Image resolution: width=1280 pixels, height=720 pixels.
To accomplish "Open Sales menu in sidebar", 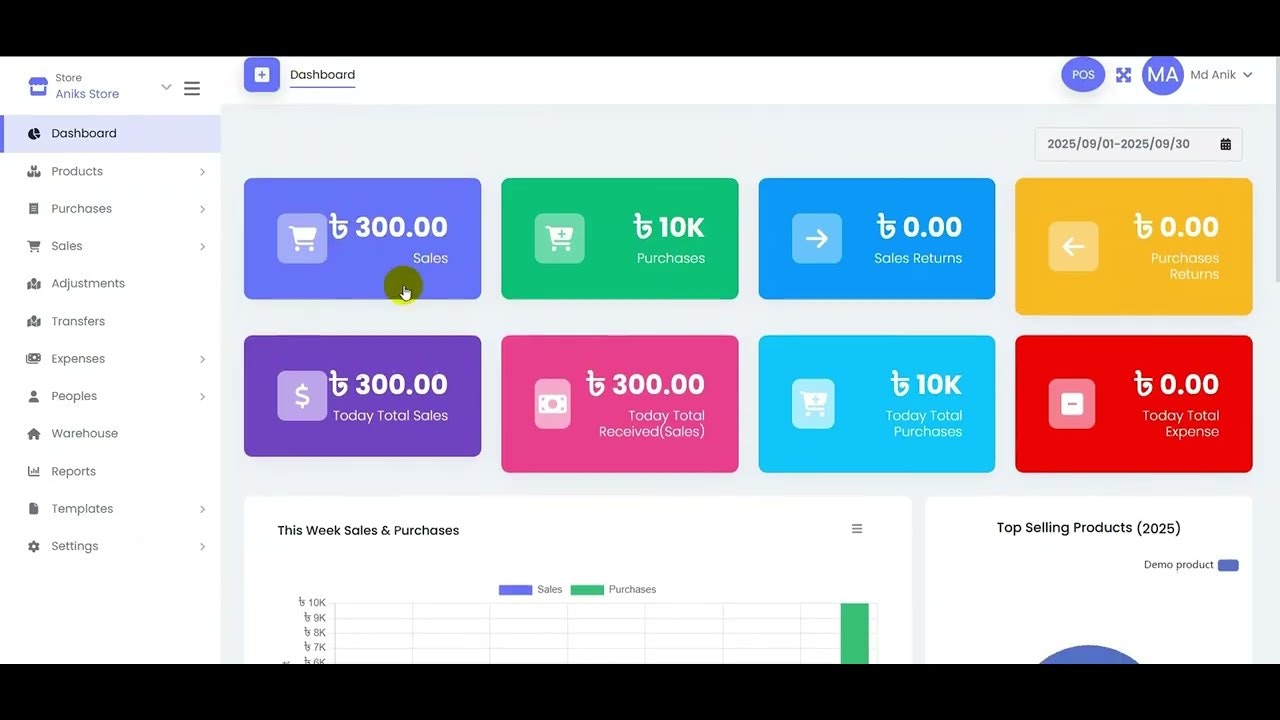I will coord(110,246).
